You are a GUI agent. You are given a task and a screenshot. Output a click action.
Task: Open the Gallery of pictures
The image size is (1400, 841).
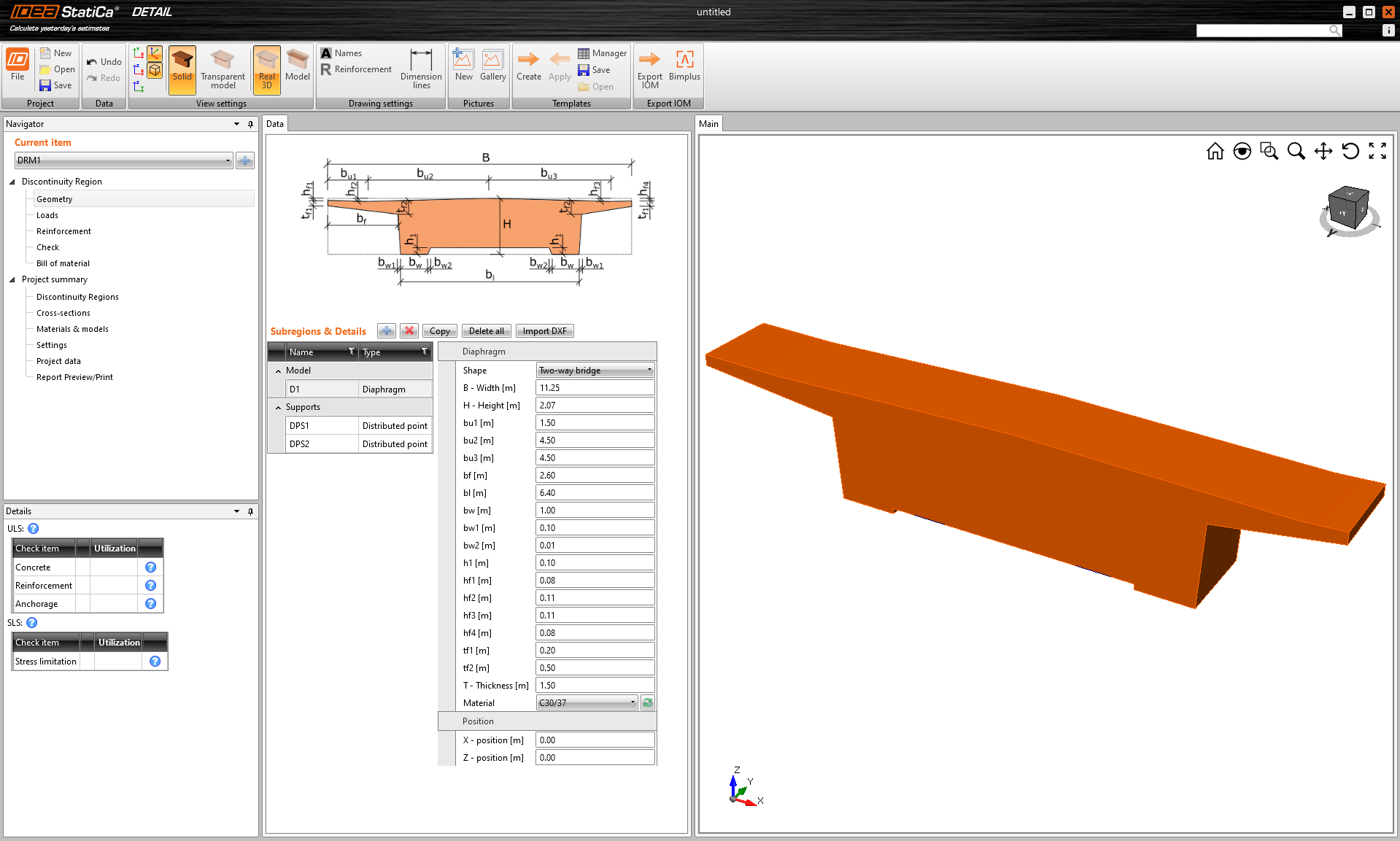(492, 66)
